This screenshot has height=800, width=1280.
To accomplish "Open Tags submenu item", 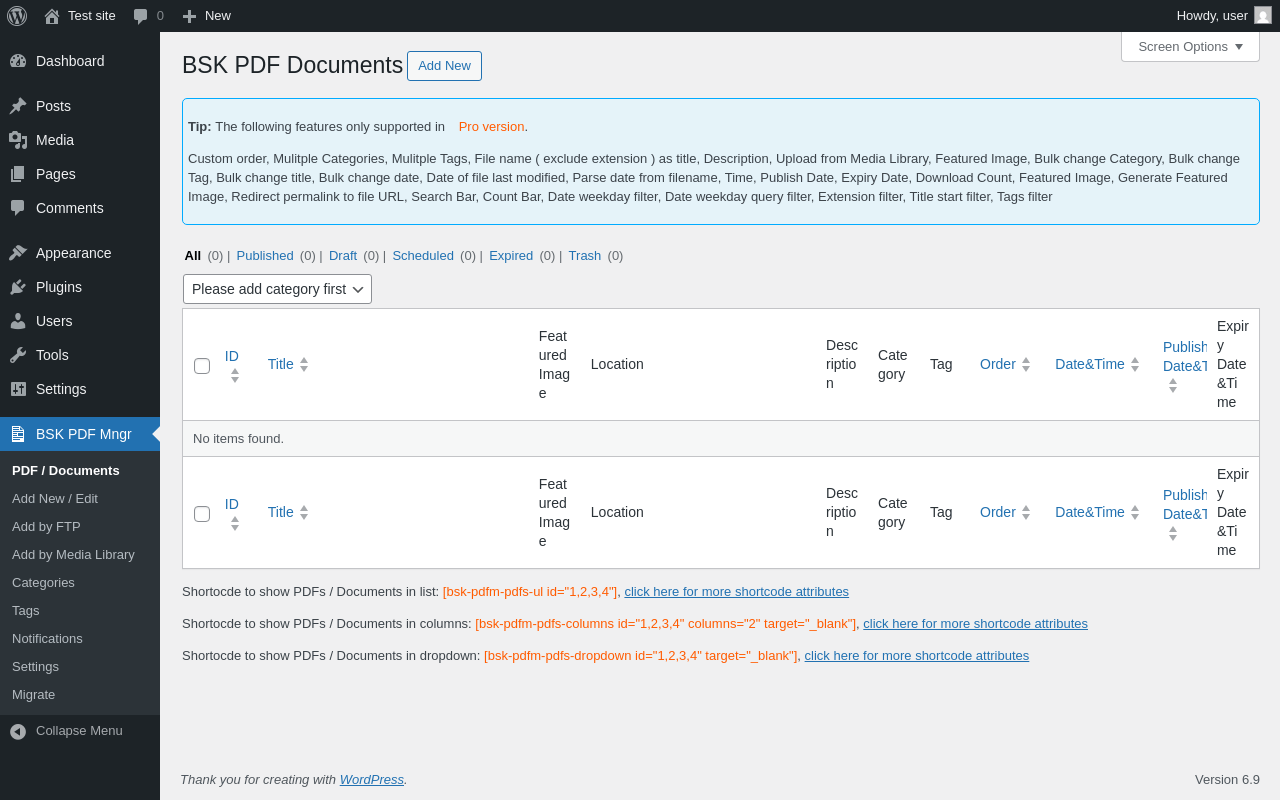I will (x=26, y=610).
